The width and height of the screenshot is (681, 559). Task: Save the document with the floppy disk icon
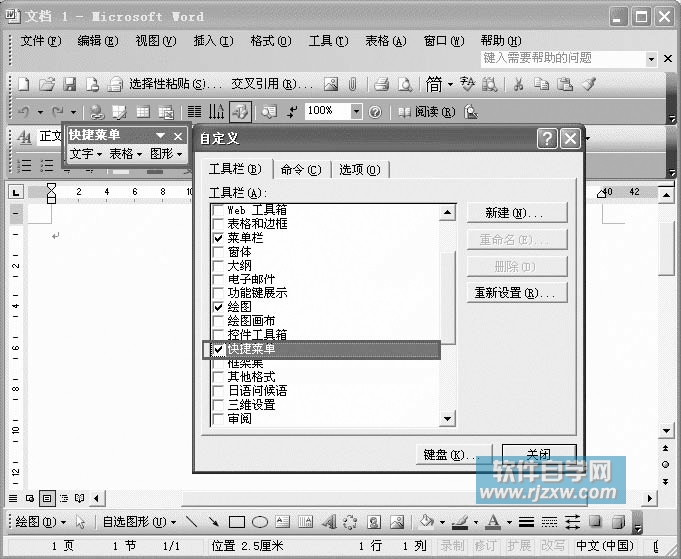[69, 84]
